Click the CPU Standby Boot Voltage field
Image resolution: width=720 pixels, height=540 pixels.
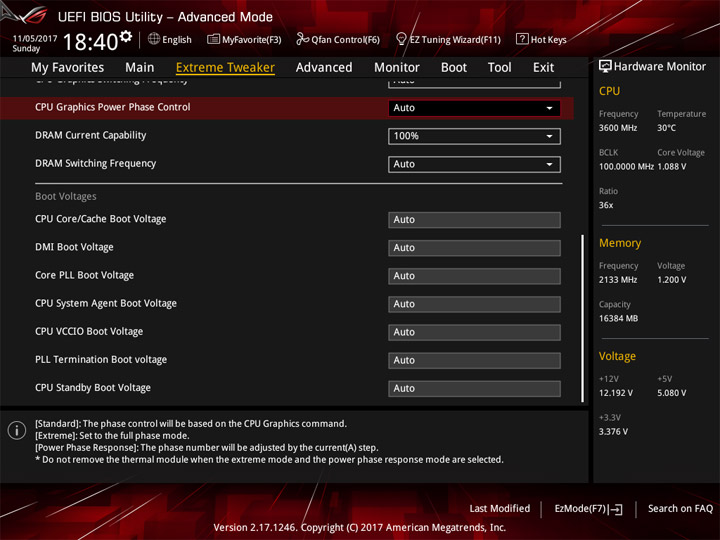(474, 388)
